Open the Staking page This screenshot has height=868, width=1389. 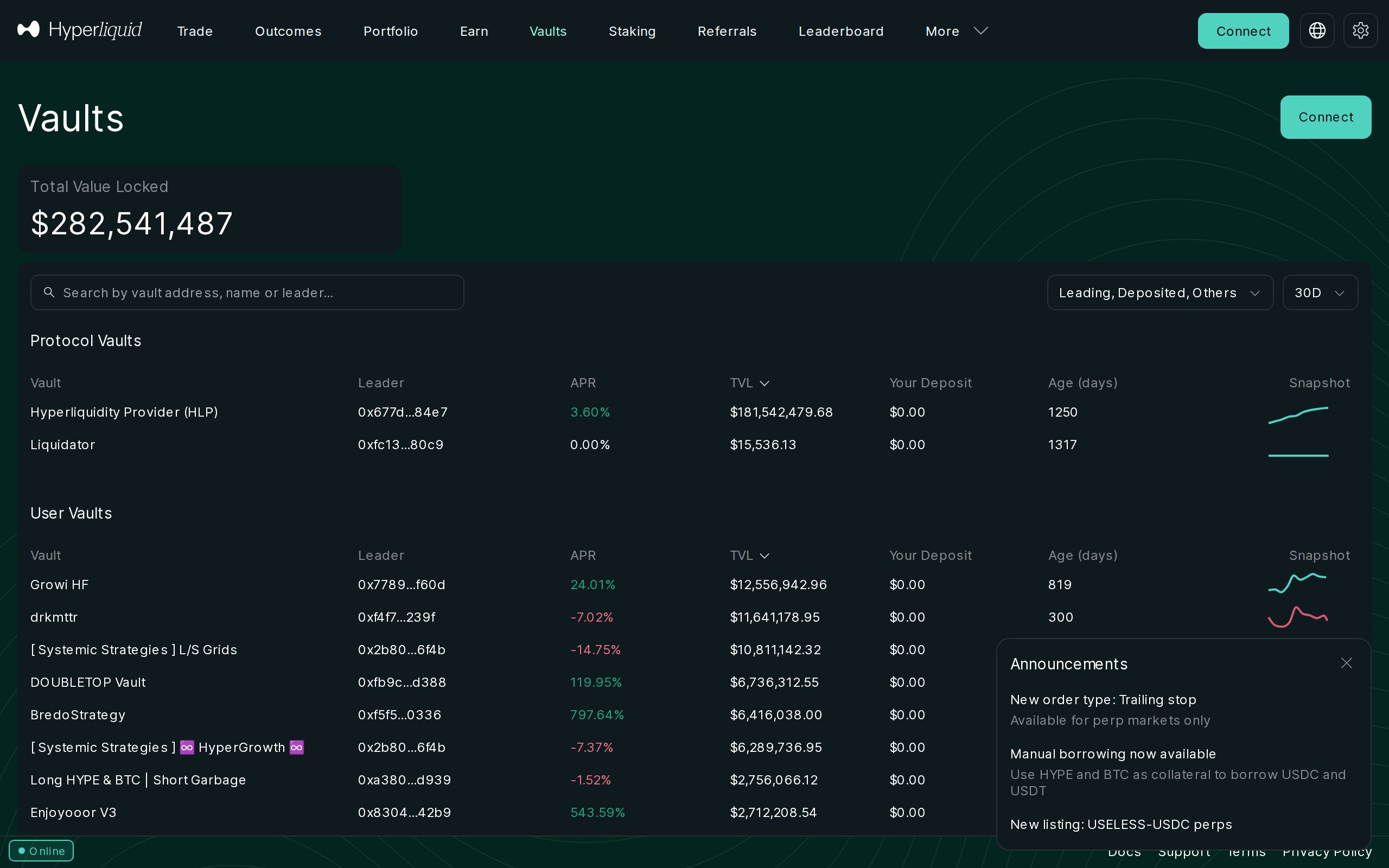[x=632, y=31]
